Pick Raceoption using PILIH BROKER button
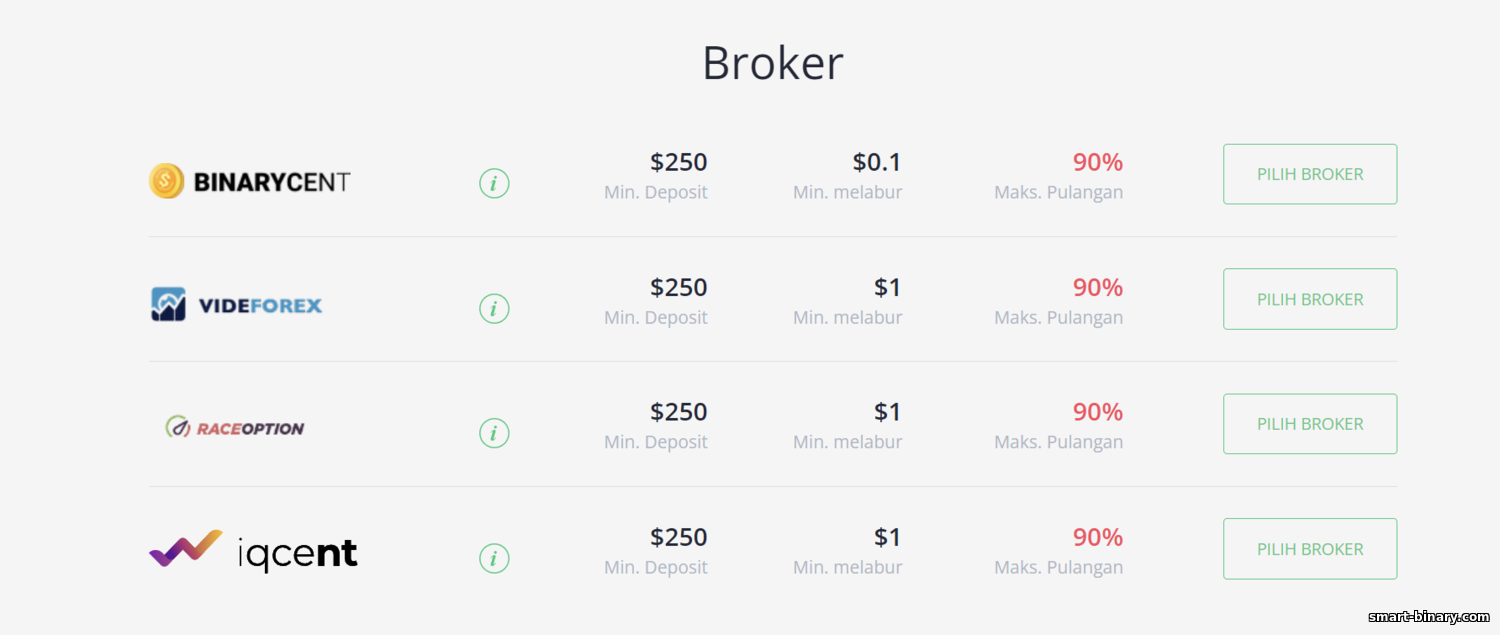 [x=1310, y=424]
